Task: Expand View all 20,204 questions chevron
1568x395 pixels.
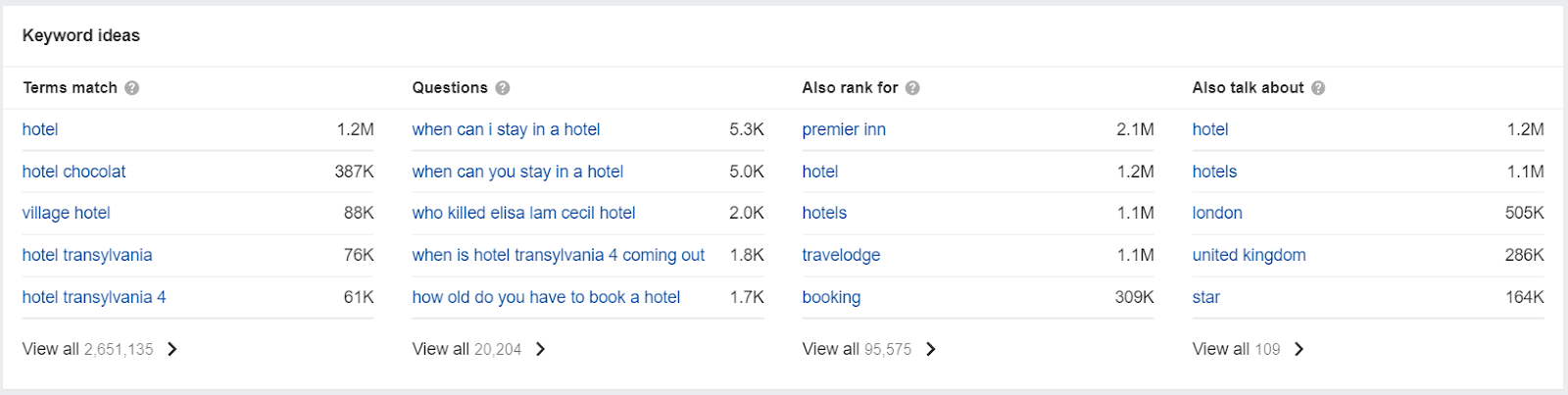Action: click(541, 349)
